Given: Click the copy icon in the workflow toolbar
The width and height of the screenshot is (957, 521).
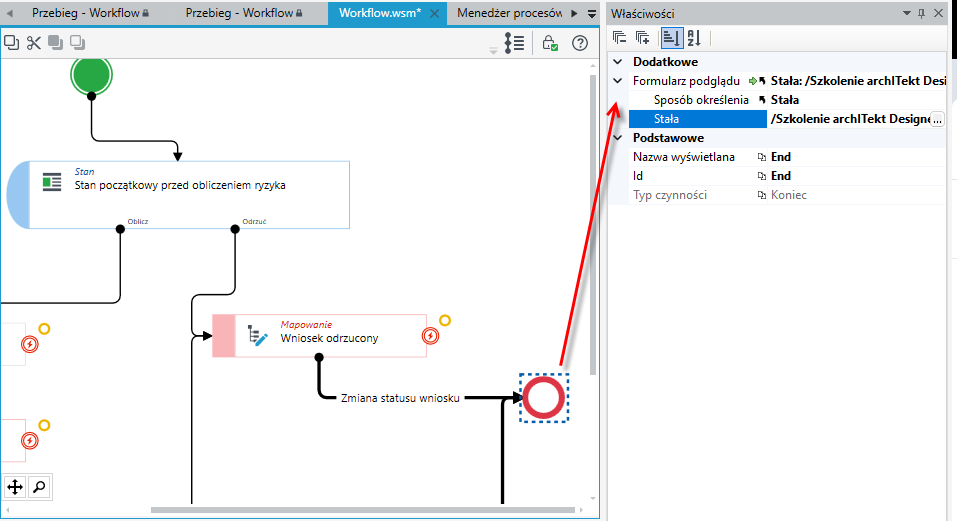Looking at the screenshot, I should point(12,43).
